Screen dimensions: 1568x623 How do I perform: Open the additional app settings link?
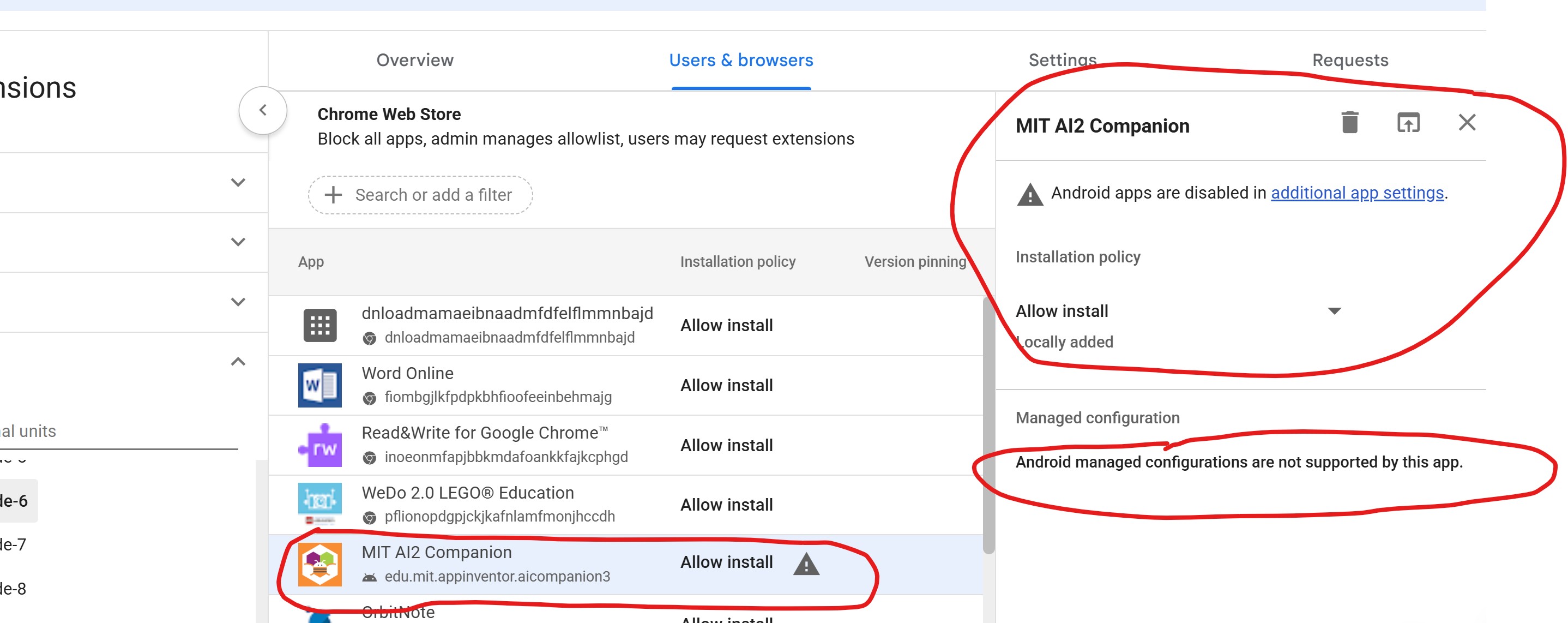click(1357, 193)
